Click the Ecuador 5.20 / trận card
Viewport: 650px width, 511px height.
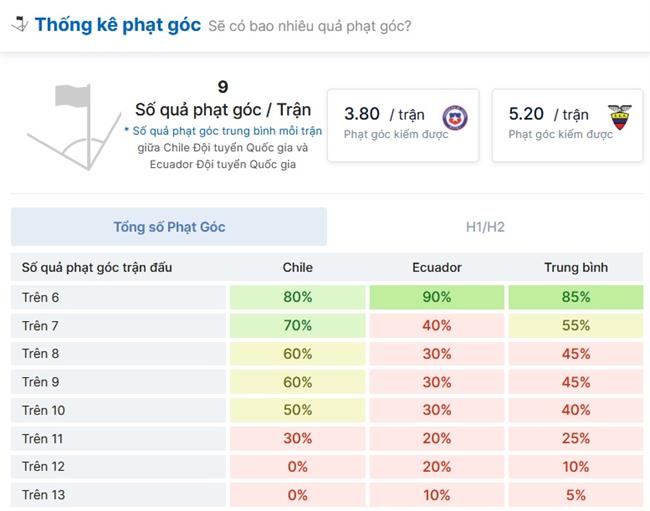(x=568, y=124)
